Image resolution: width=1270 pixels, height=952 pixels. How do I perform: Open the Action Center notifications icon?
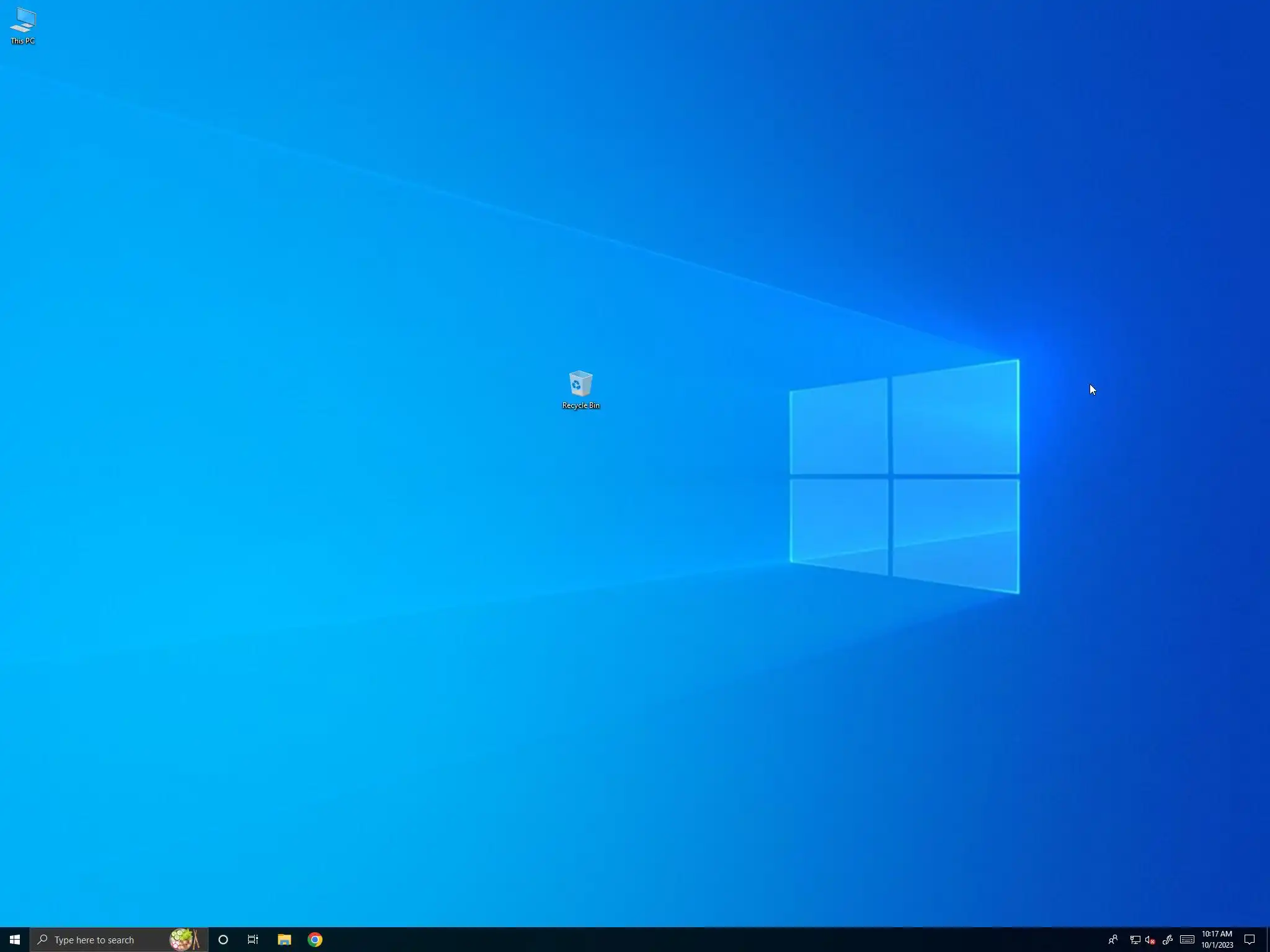(1250, 940)
